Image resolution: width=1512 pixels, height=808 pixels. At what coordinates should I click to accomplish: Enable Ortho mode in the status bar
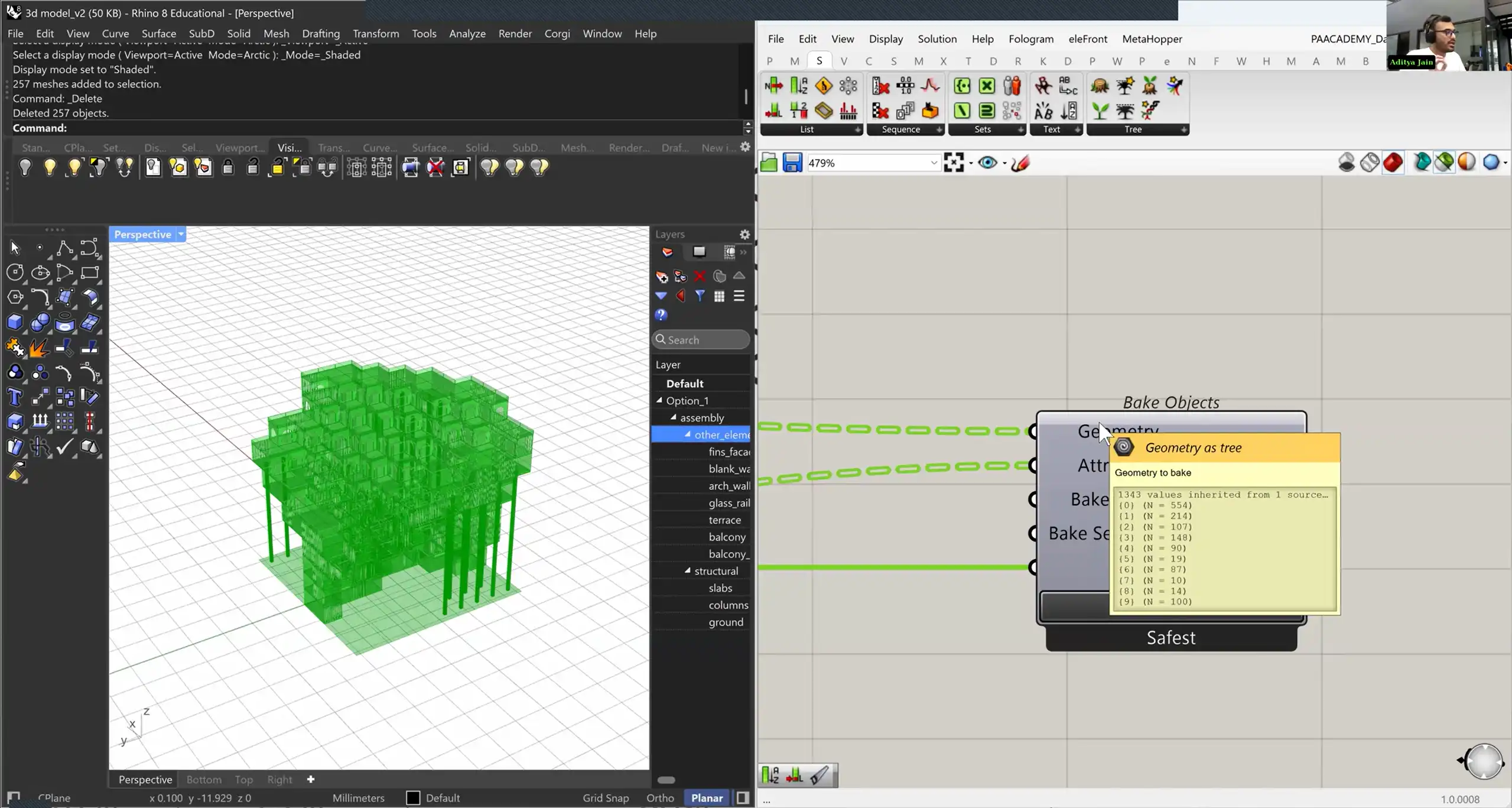pos(659,797)
